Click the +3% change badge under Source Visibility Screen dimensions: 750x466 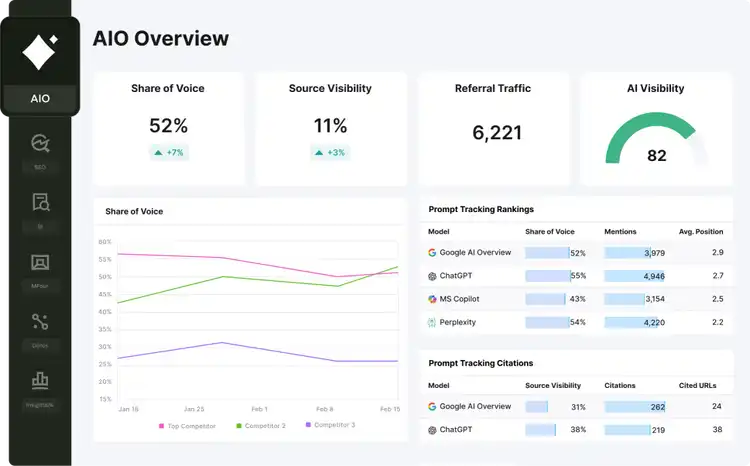(330, 153)
